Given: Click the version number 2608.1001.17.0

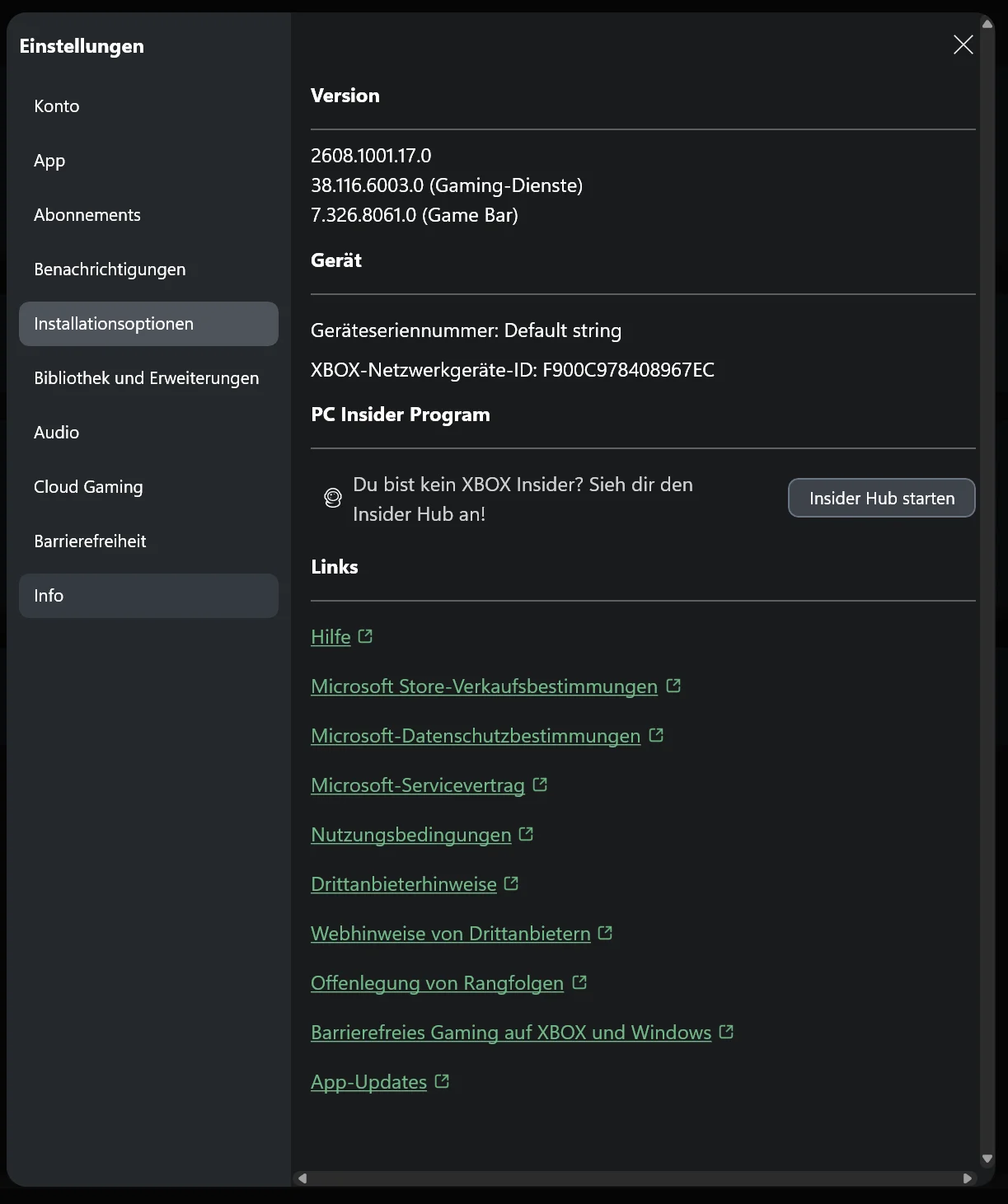Looking at the screenshot, I should click(x=371, y=156).
